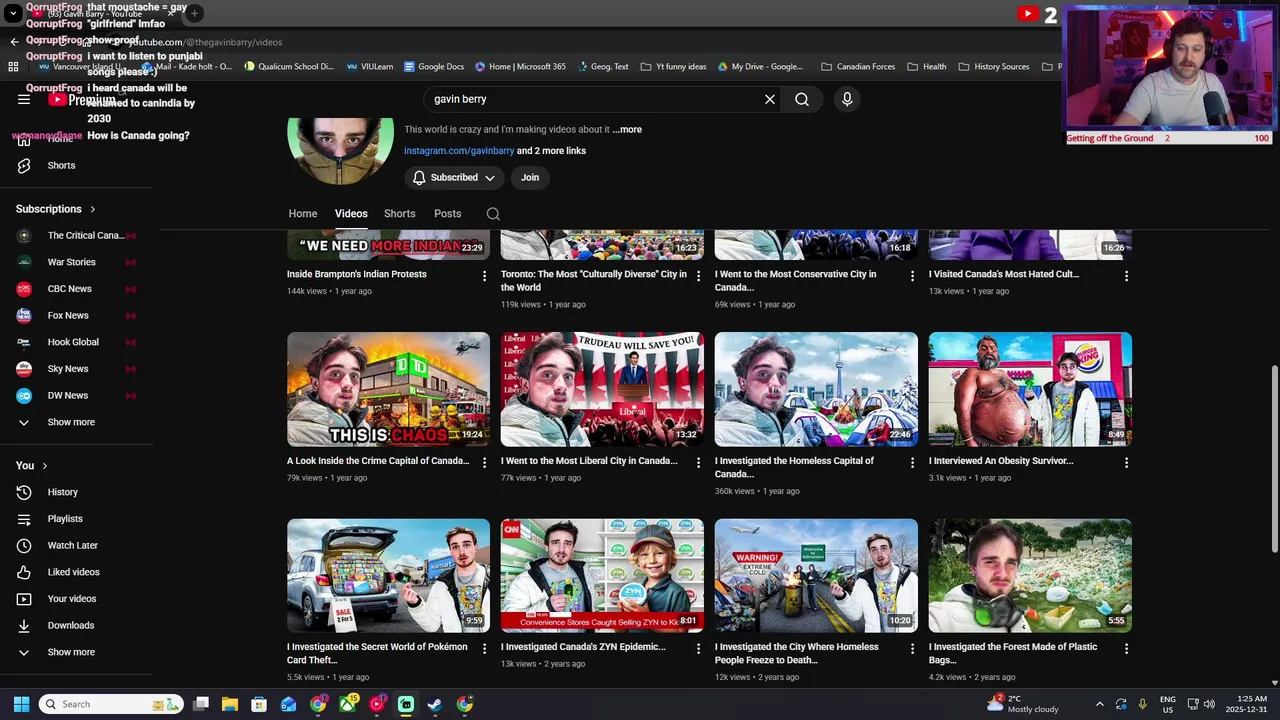Clear the search box with the X icon

pos(770,99)
